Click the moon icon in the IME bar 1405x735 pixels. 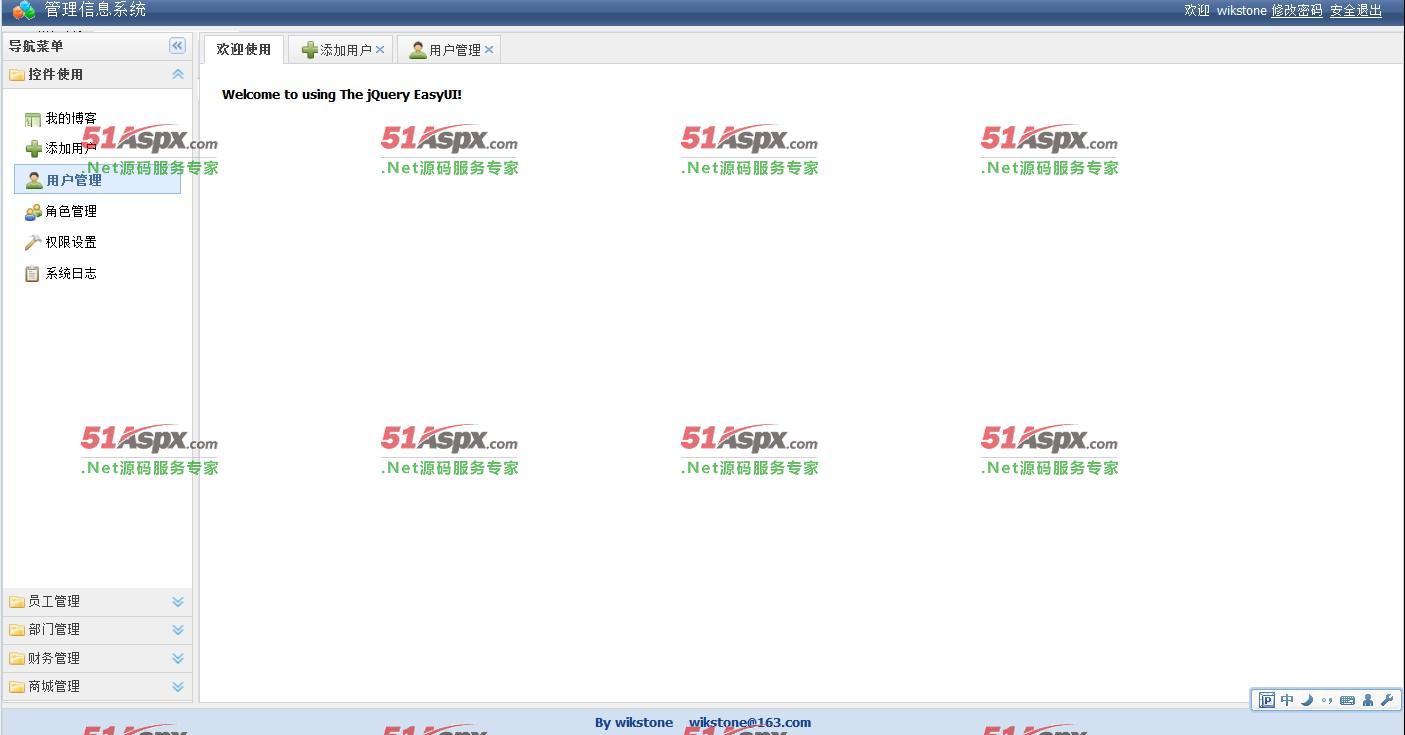tap(1307, 700)
